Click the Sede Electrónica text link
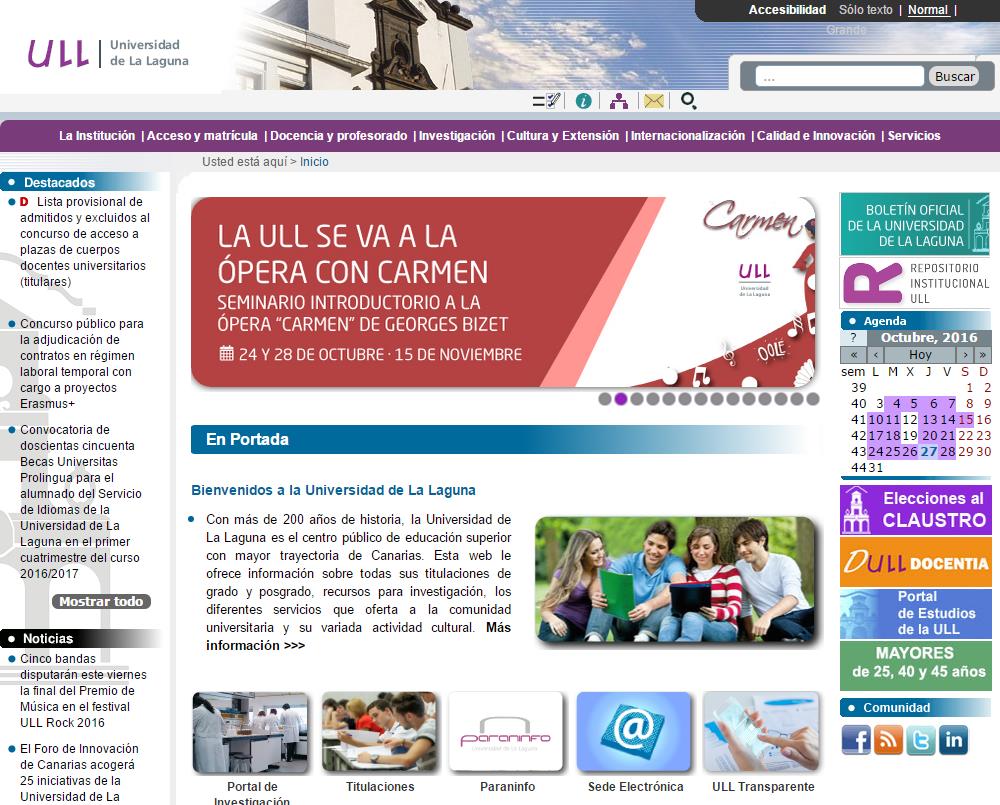Viewport: 1000px width, 805px height. coord(635,787)
